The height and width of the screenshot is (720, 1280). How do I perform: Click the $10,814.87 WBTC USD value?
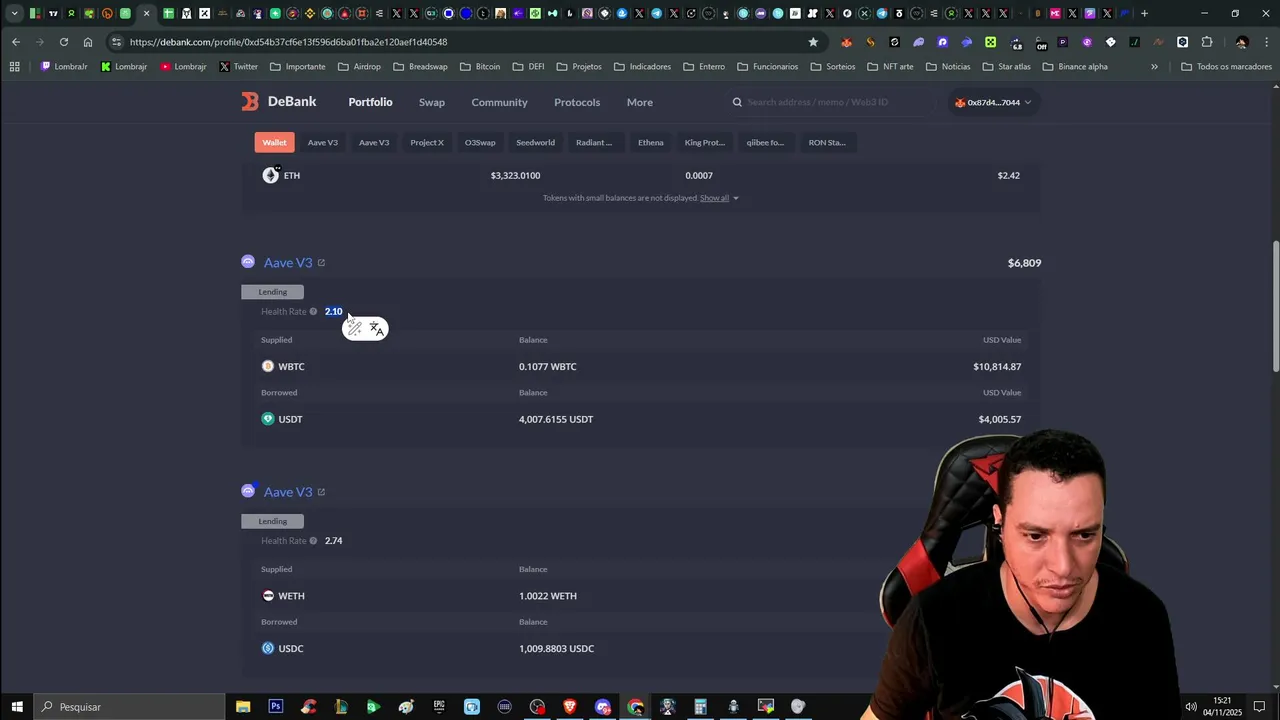point(997,367)
